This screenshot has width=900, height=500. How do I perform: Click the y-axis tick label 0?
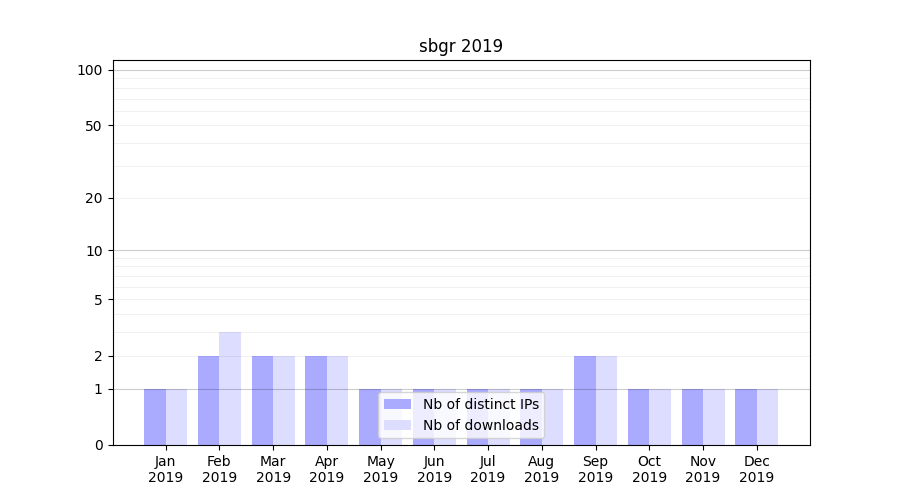coord(98,445)
